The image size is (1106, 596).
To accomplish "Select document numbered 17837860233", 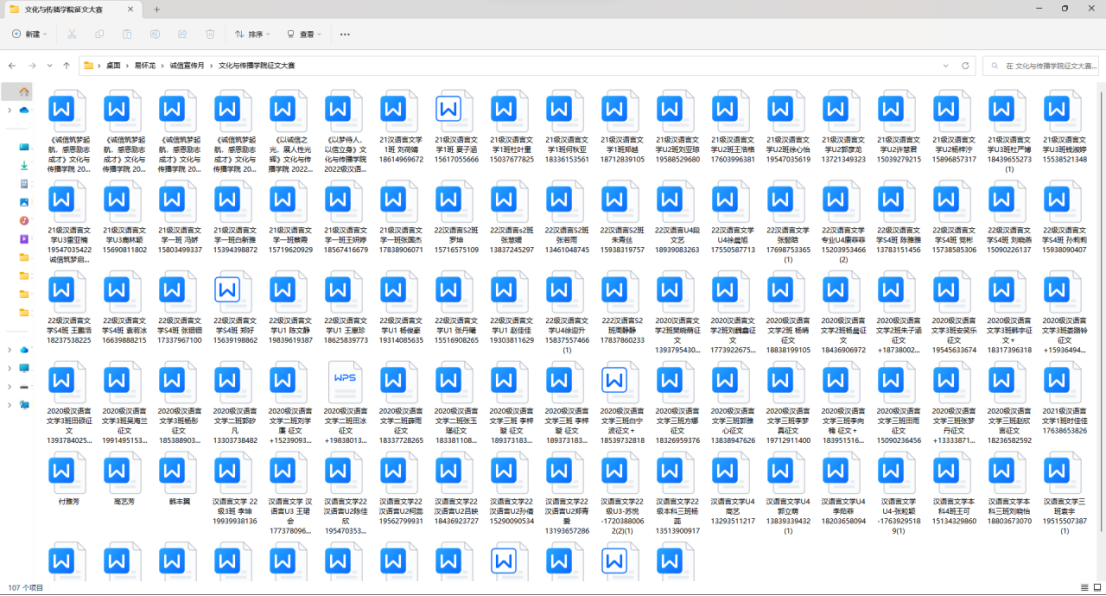I will pyautogui.click(x=622, y=308).
